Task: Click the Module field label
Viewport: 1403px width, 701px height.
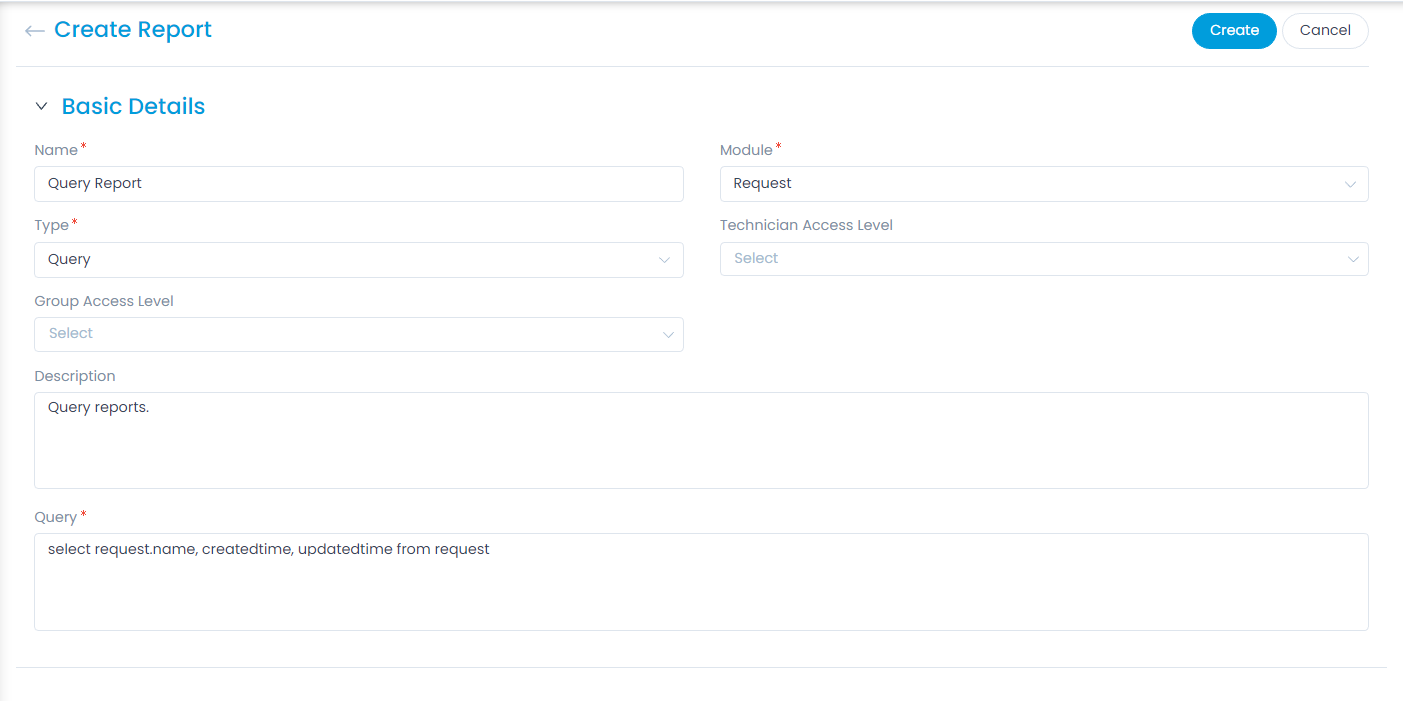Action: click(746, 150)
